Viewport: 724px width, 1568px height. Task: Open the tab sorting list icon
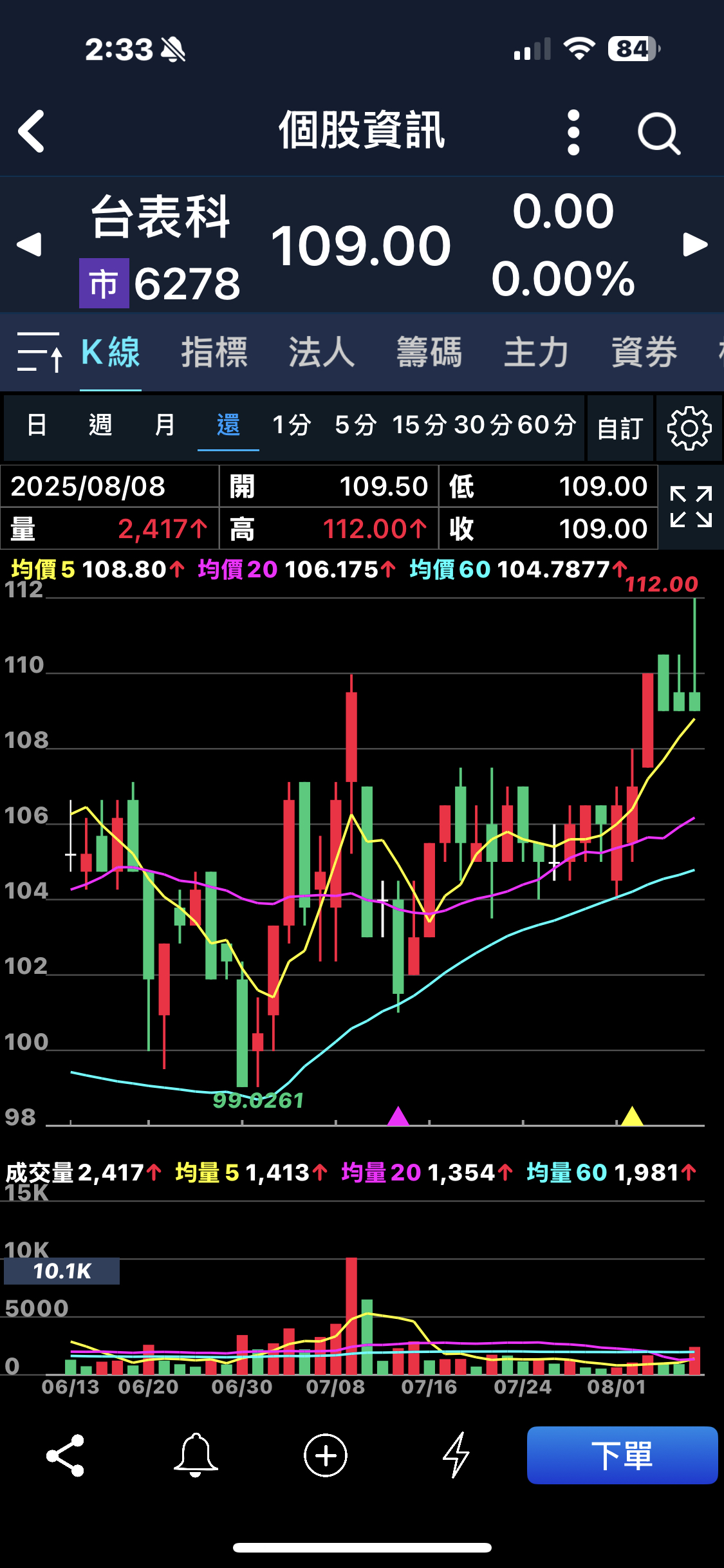point(39,351)
